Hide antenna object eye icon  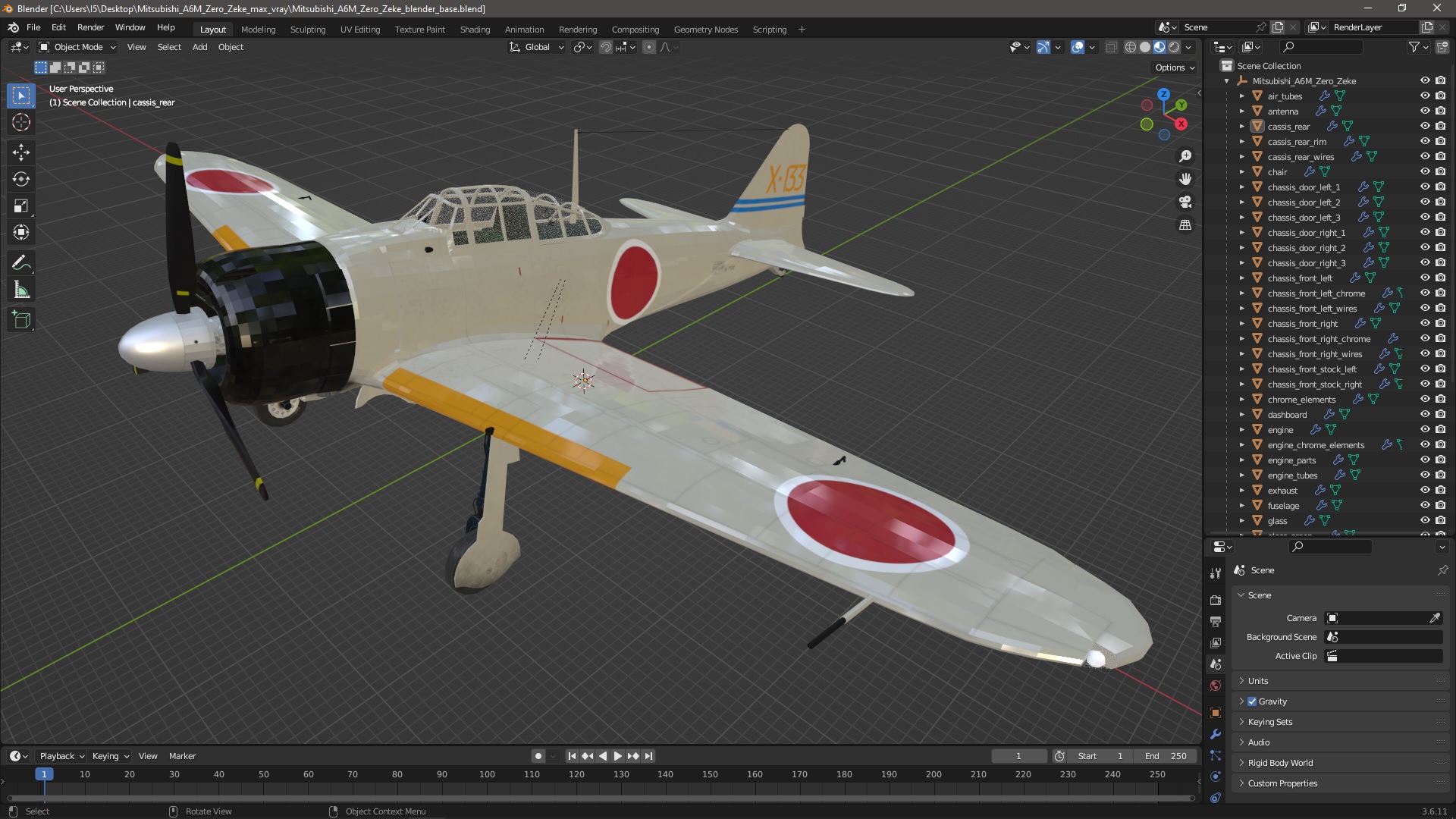tap(1425, 111)
